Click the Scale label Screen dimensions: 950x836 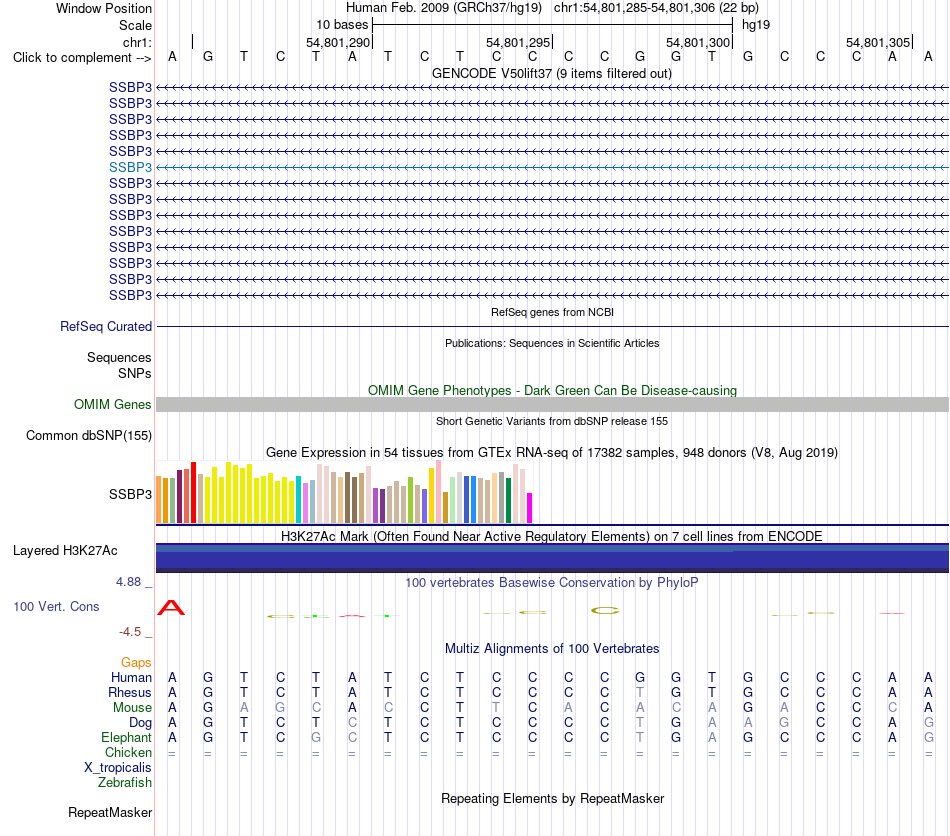[x=135, y=25]
